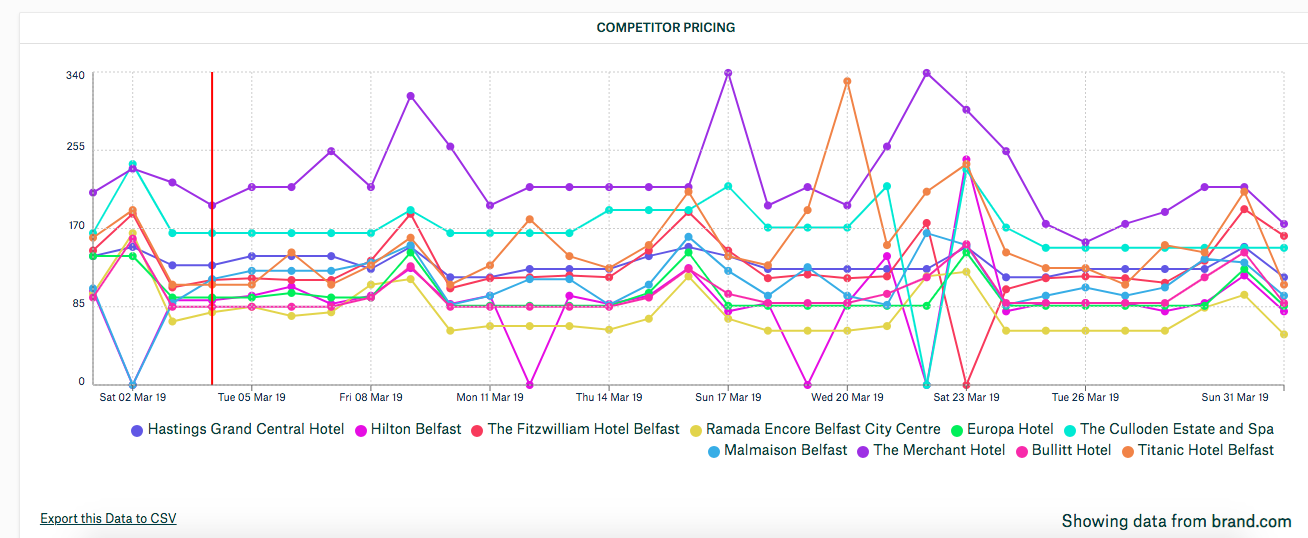This screenshot has height=538, width=1308.
Task: Click the Hastings Grand Central Hotel legend dot
Action: coord(137,430)
